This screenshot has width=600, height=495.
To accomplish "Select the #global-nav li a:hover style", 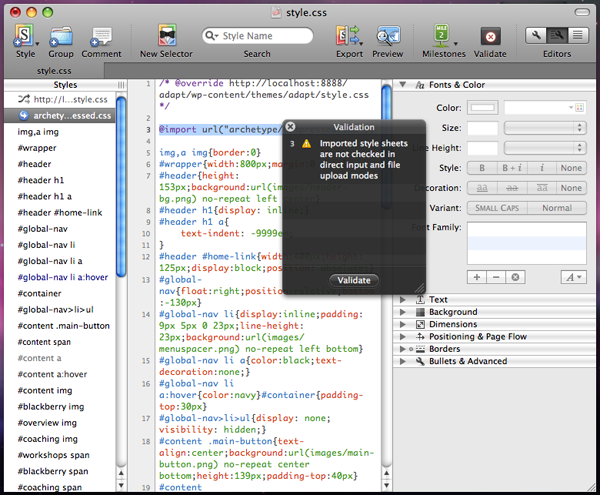I will 62,277.
